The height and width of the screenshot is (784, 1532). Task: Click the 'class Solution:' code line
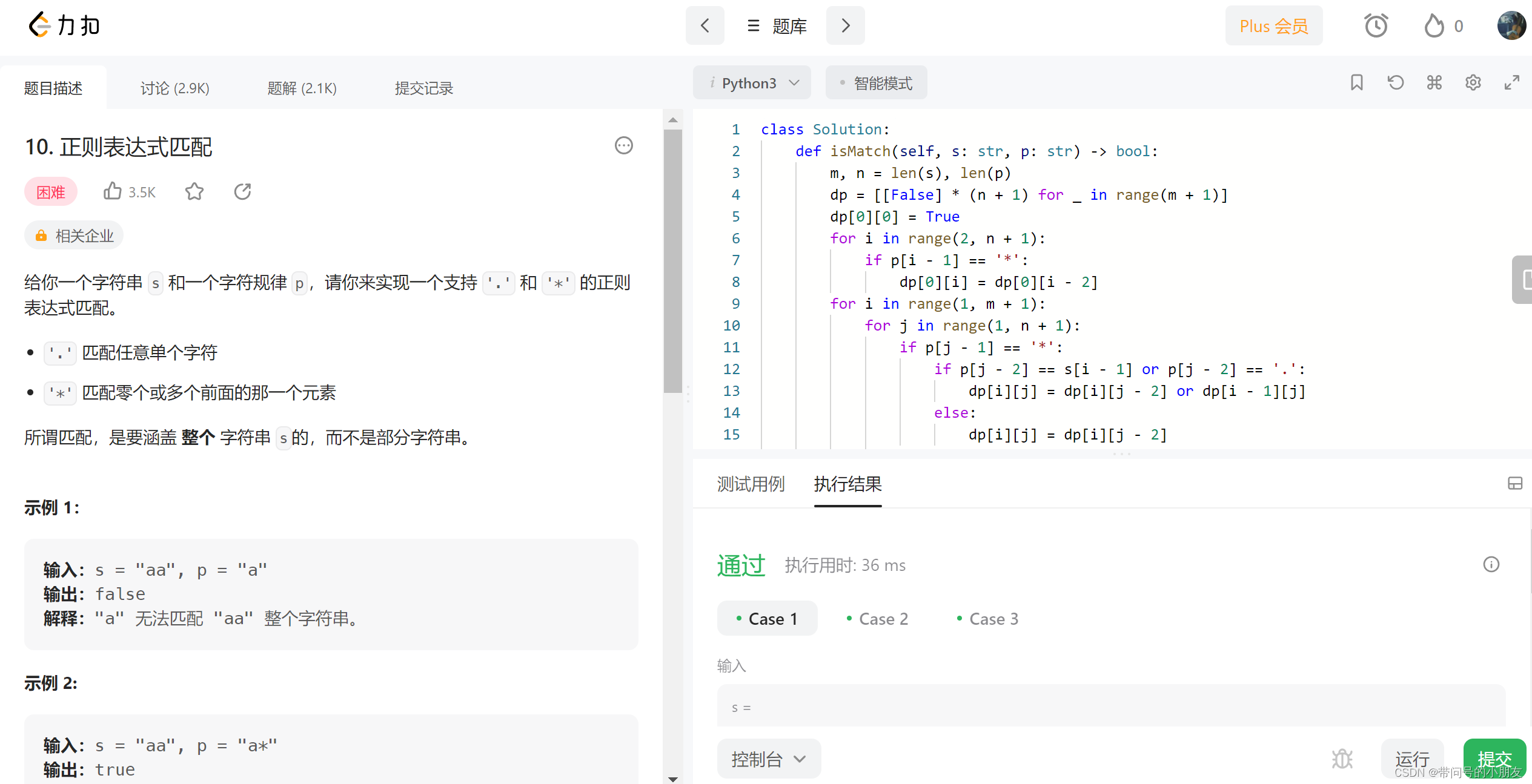tap(825, 130)
